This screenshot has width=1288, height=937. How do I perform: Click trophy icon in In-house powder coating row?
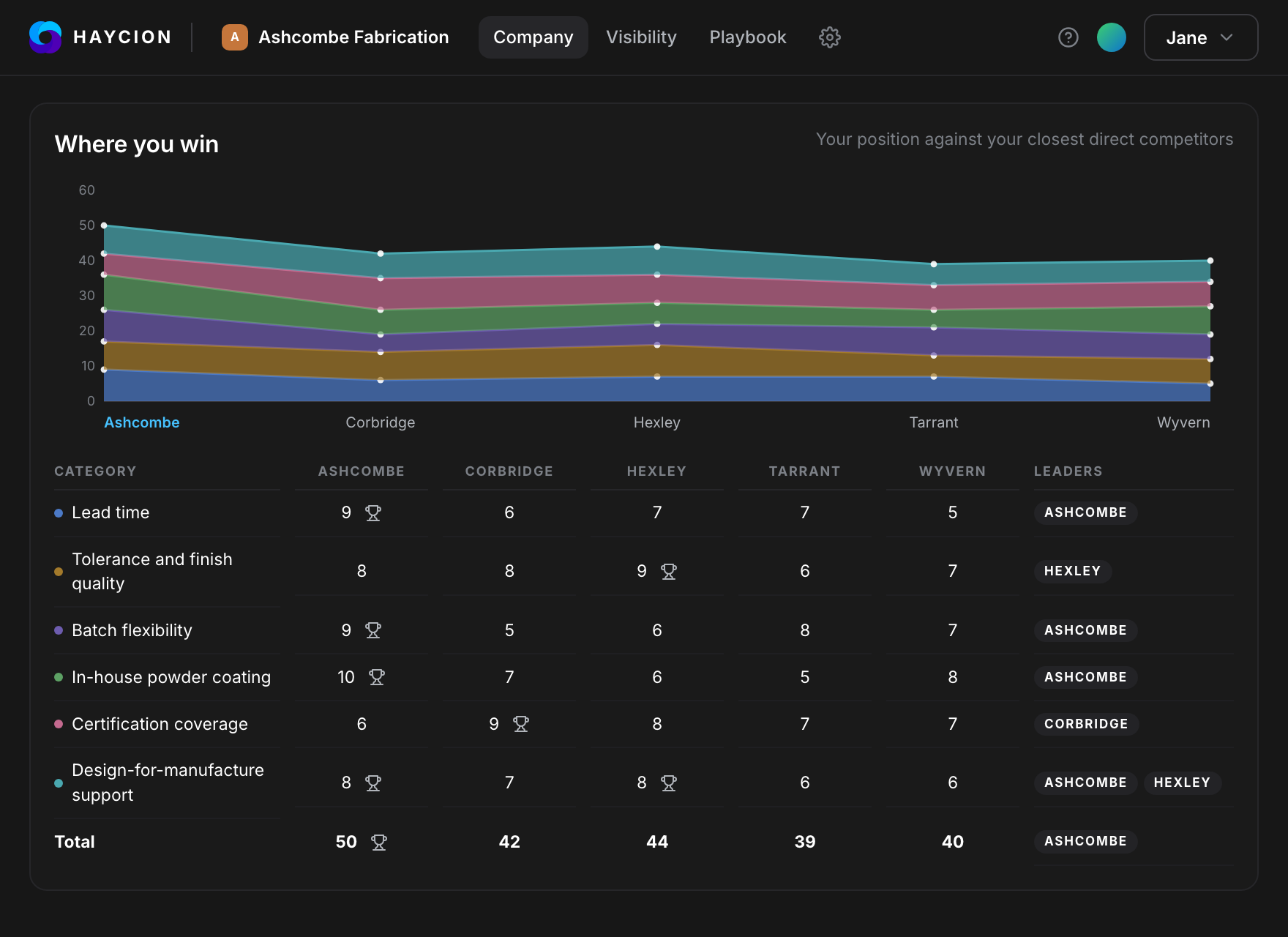pyautogui.click(x=377, y=677)
